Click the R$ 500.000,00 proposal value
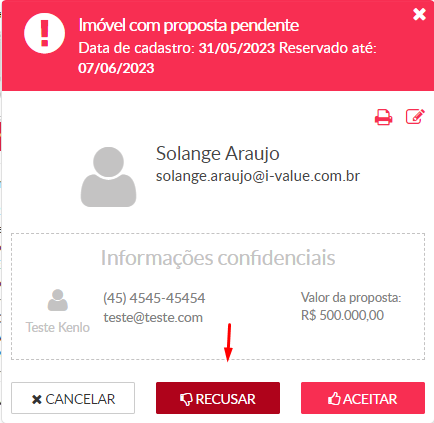434x423 pixels. click(x=342, y=315)
